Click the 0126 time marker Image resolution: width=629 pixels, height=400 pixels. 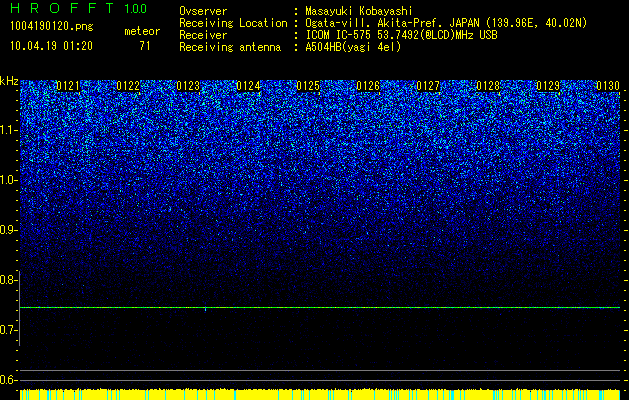[x=368, y=86]
